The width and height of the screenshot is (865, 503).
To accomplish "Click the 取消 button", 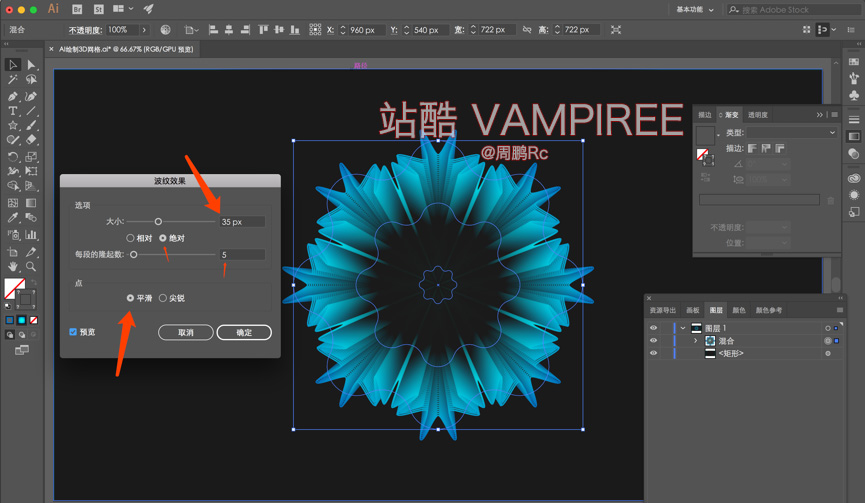I will pos(185,333).
